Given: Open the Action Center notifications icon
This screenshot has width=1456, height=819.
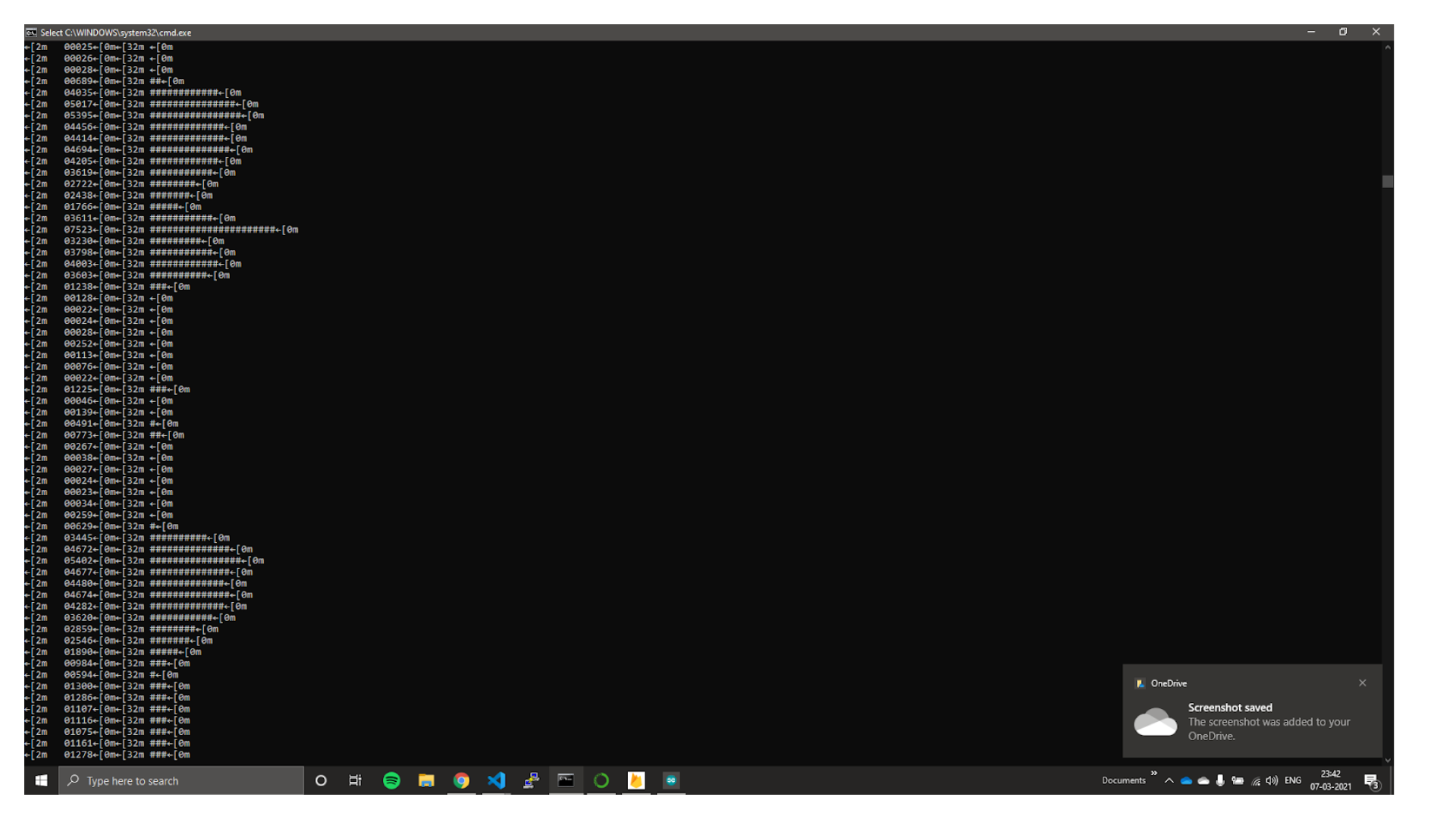Looking at the screenshot, I should tap(1371, 780).
